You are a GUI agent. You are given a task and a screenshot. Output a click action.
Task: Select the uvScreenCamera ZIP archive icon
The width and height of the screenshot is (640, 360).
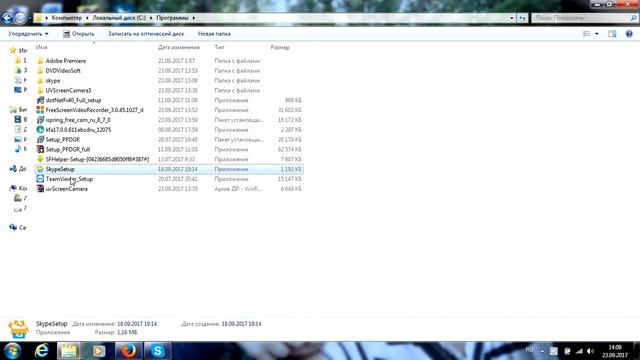pos(40,189)
